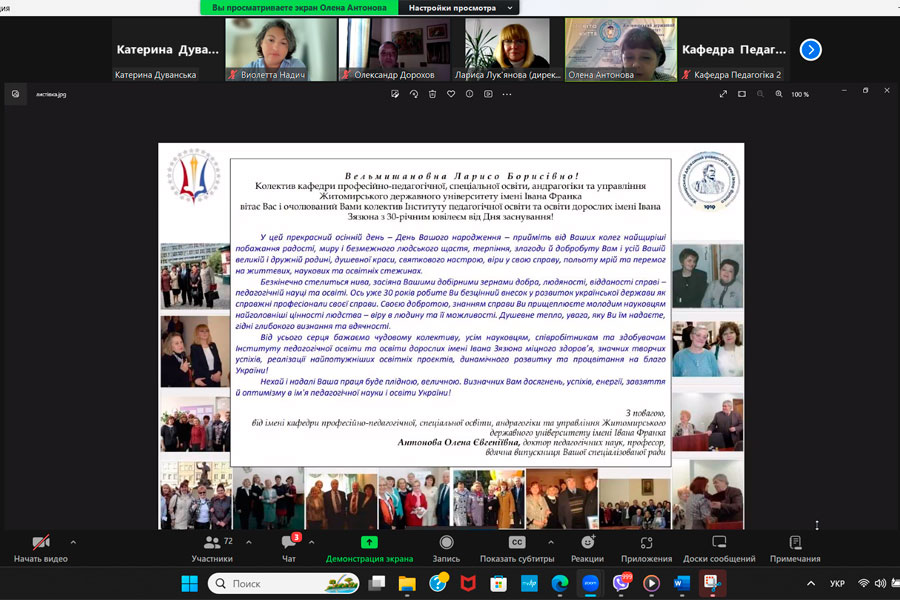Select Олександр Дорохов video thumbnail

[394, 49]
